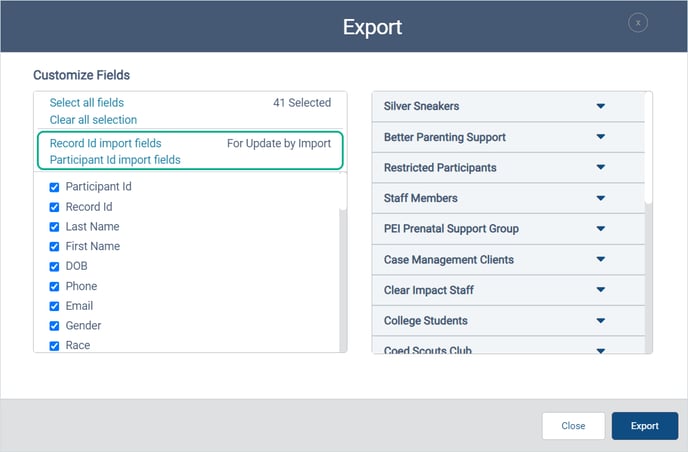Open the Staff Members section arrow
Viewport: 688px width, 452px height.
click(601, 198)
